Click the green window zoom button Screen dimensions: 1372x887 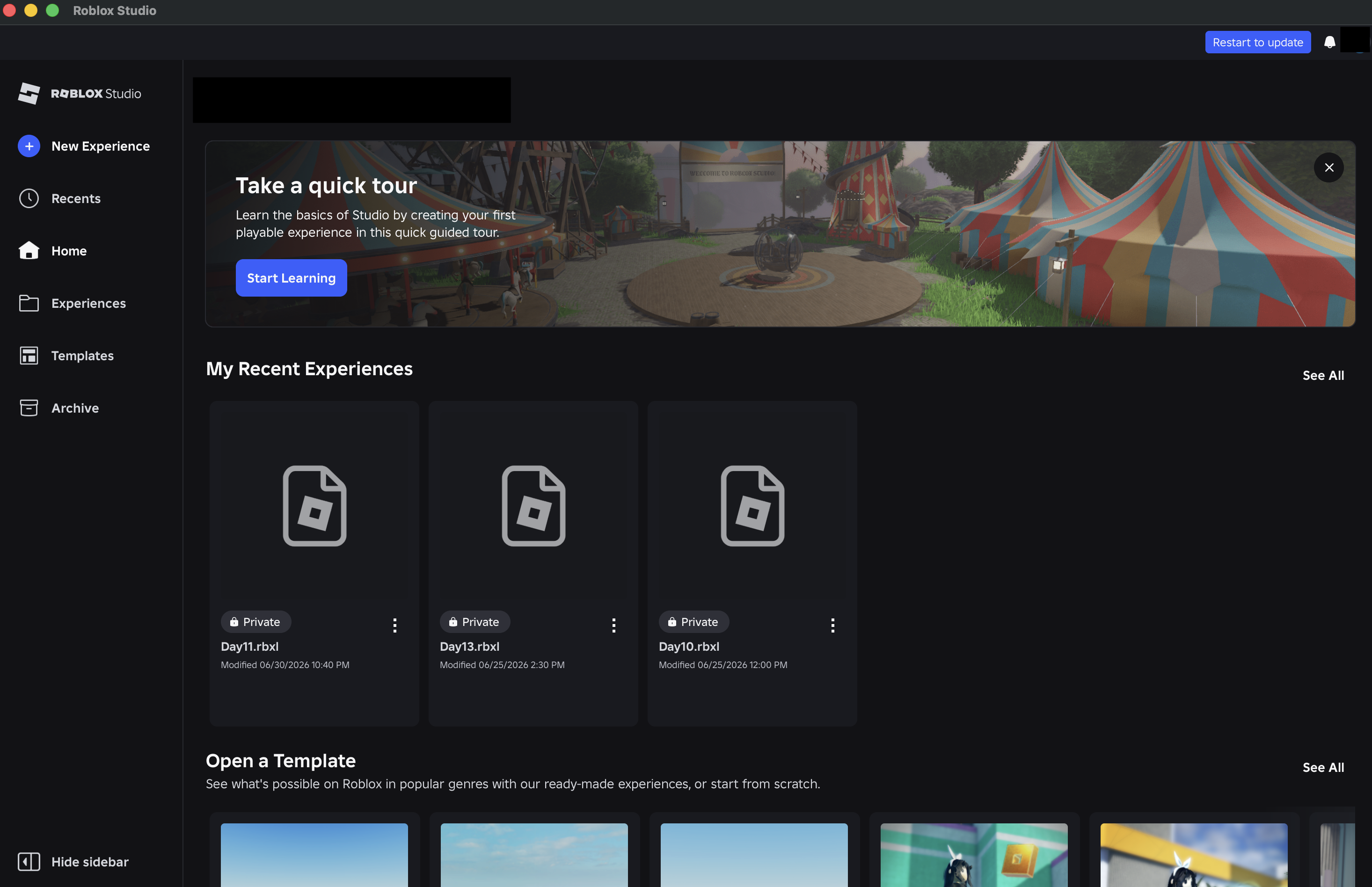52,10
